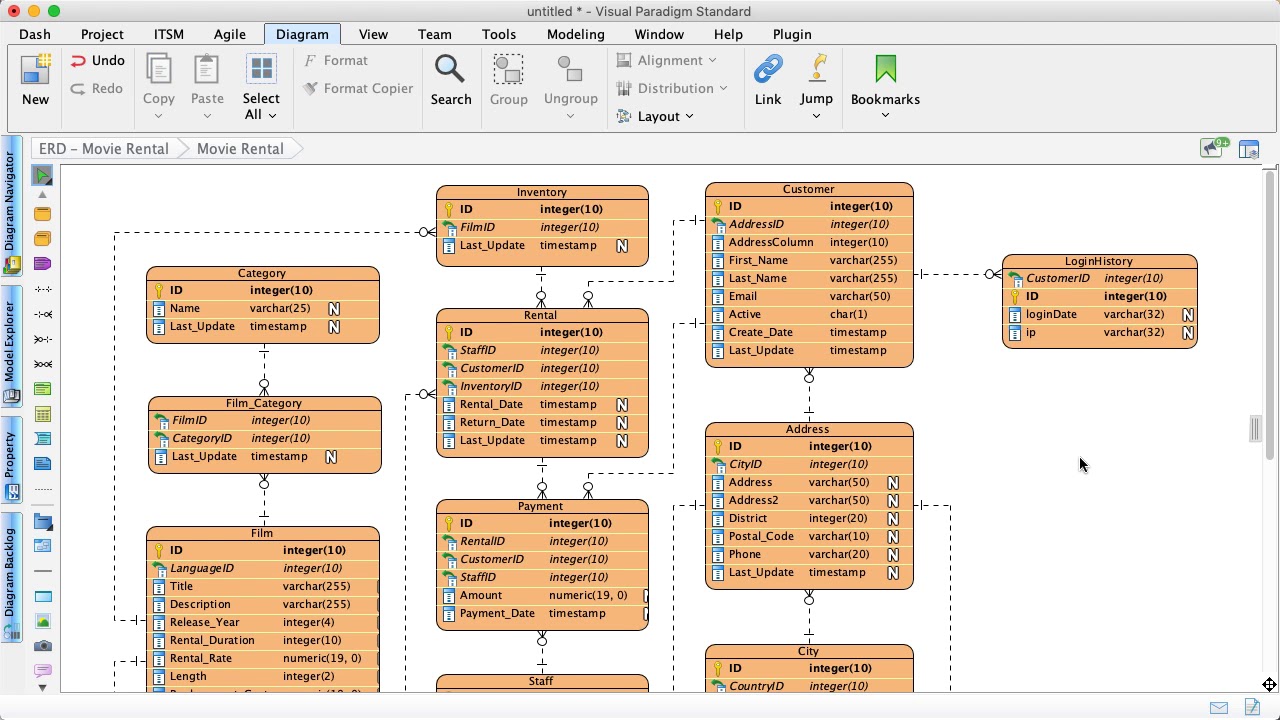Select the cursor tool at the palette top
This screenshot has width=1280, height=720.
tap(41, 175)
